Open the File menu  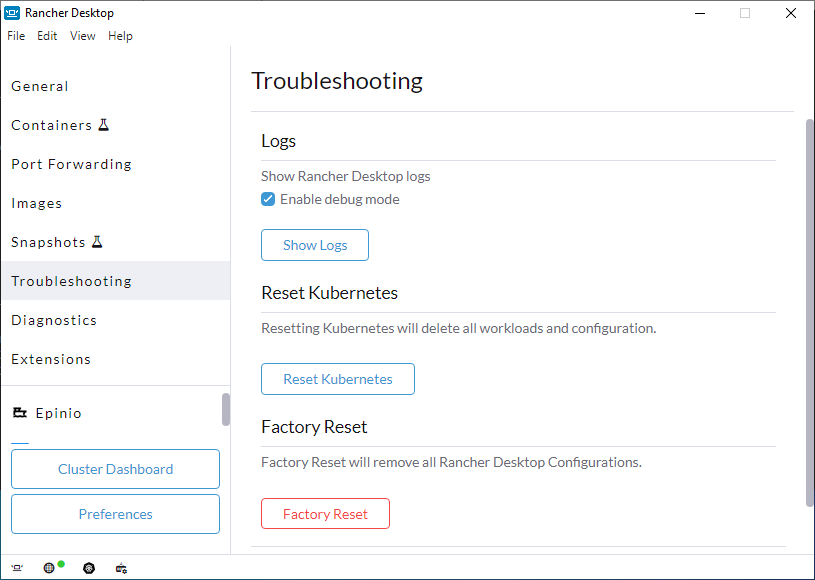point(16,36)
